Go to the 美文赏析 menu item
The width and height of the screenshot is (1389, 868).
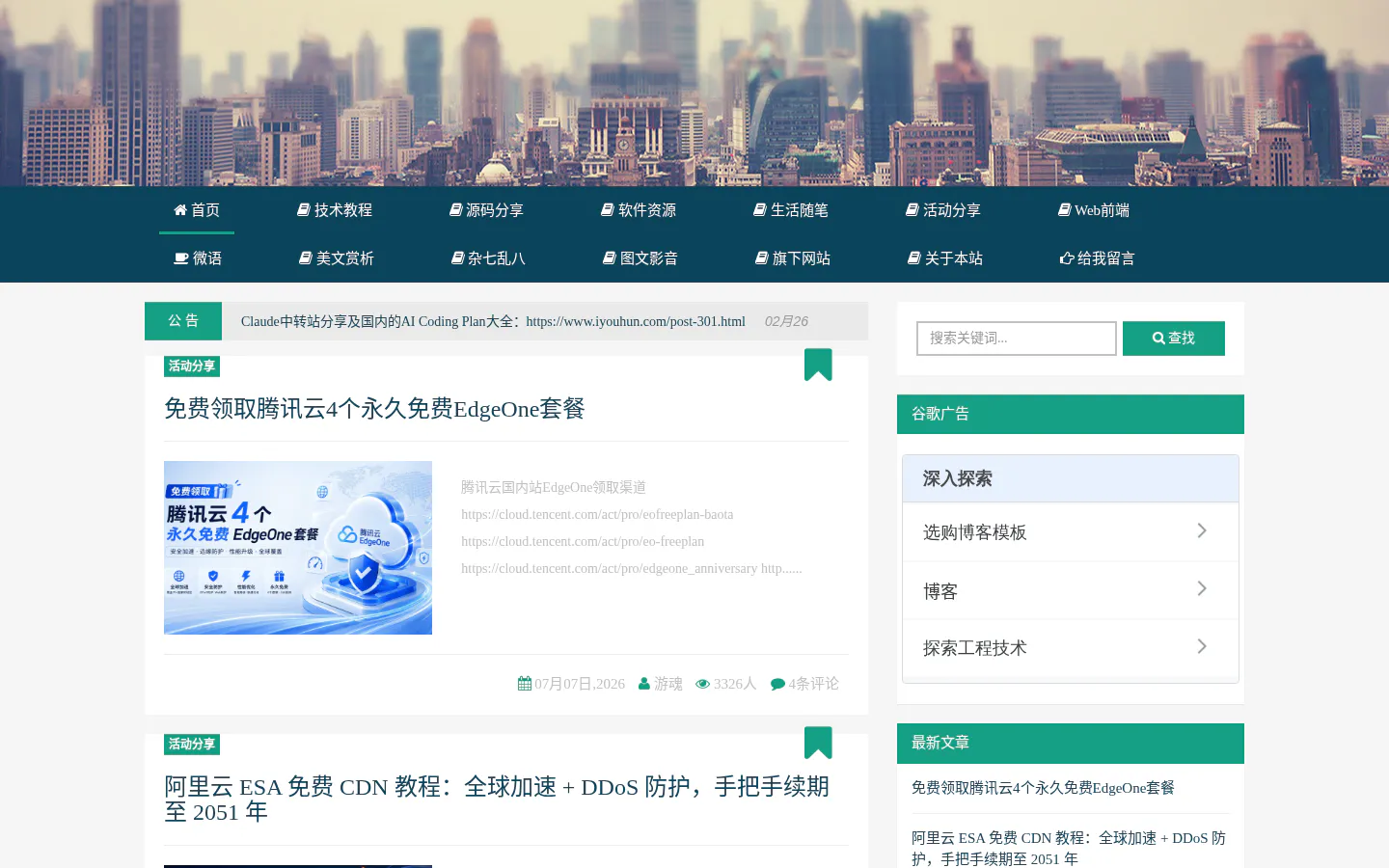tap(337, 258)
